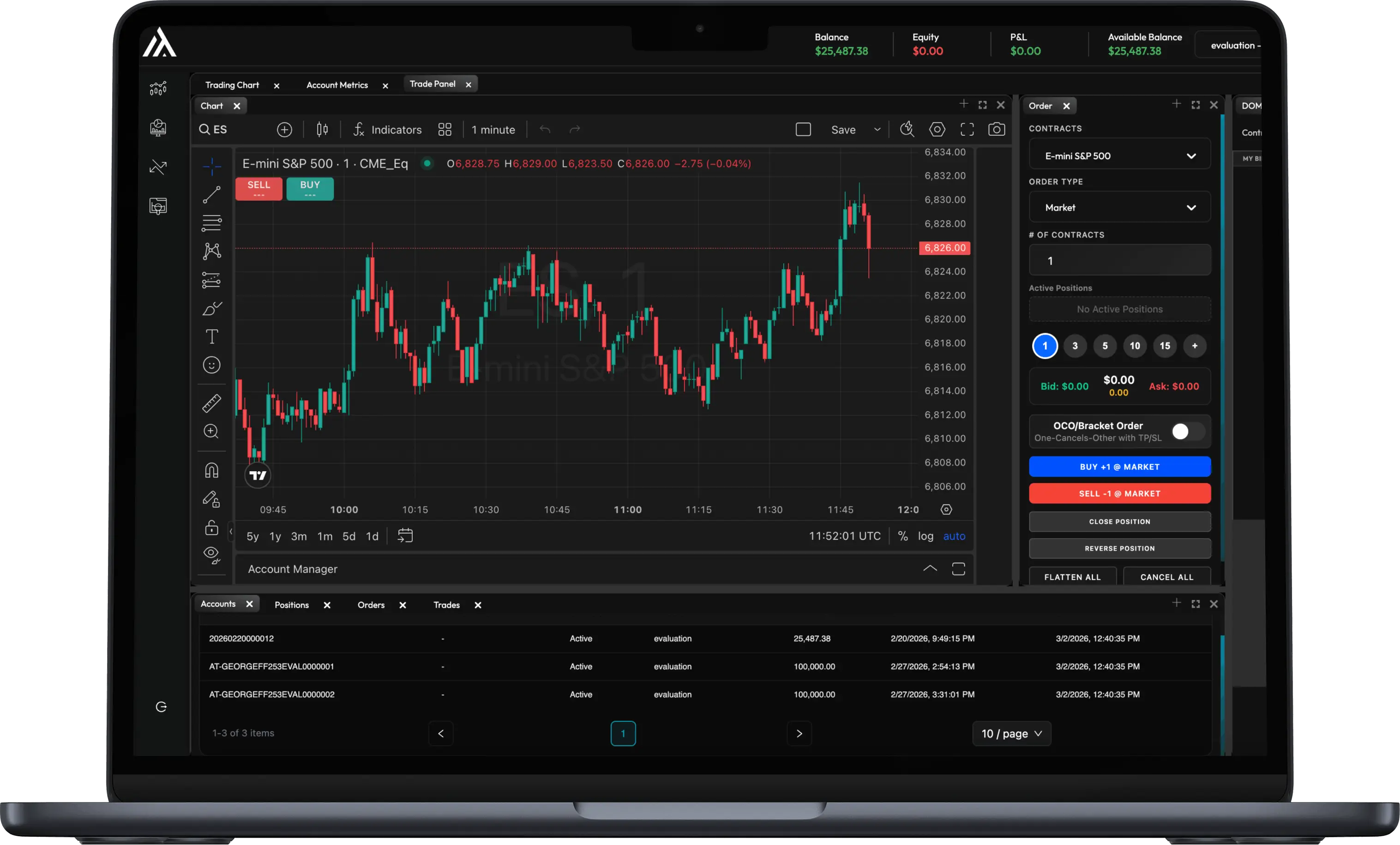Open the Trades tab
Viewport: 1400px width, 845px height.
click(447, 605)
